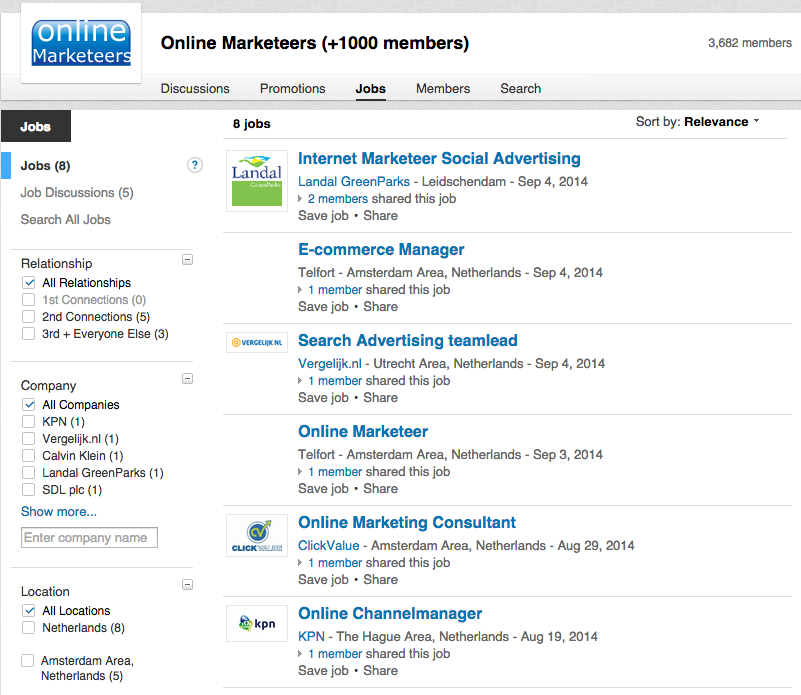Visit the ClickValue company name link
Screen dimensions: 801x695
[329, 545]
